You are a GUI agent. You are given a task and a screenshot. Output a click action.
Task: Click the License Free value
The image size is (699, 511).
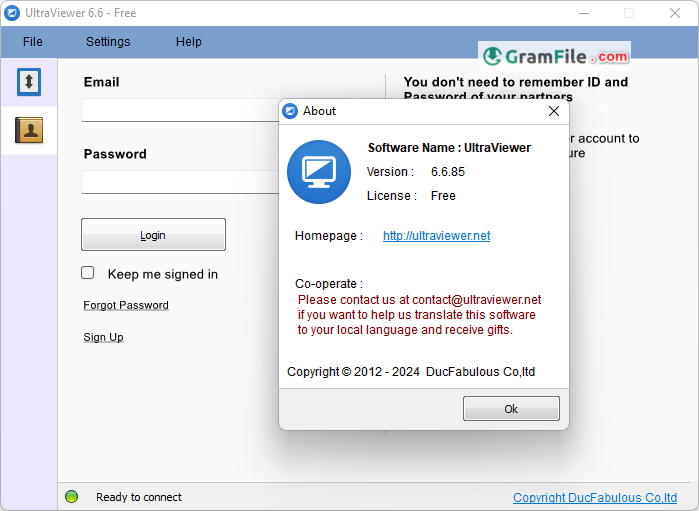click(443, 196)
